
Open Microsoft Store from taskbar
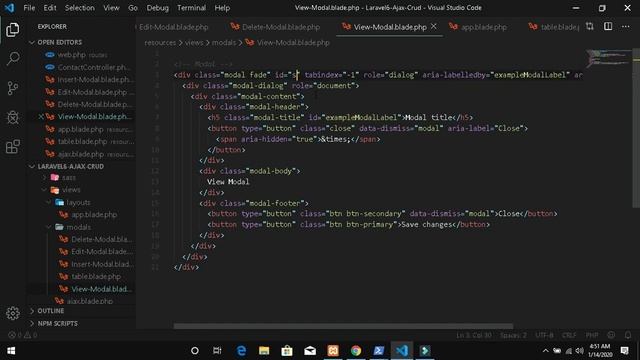coord(287,351)
